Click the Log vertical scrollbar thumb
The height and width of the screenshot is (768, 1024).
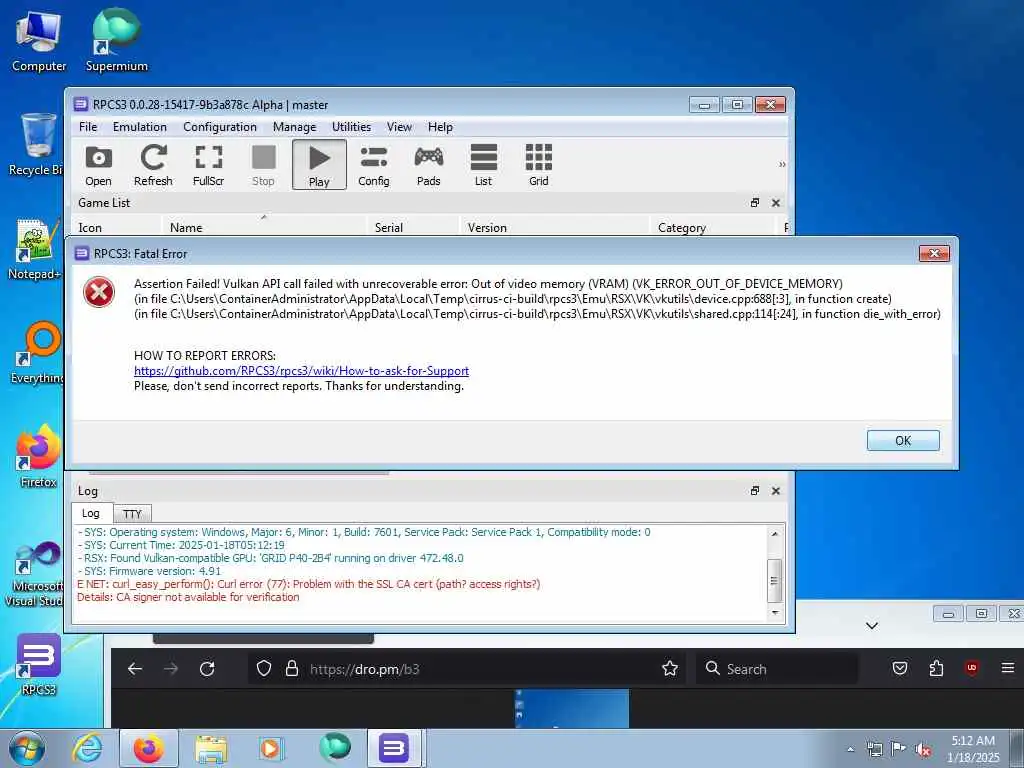pyautogui.click(x=775, y=581)
